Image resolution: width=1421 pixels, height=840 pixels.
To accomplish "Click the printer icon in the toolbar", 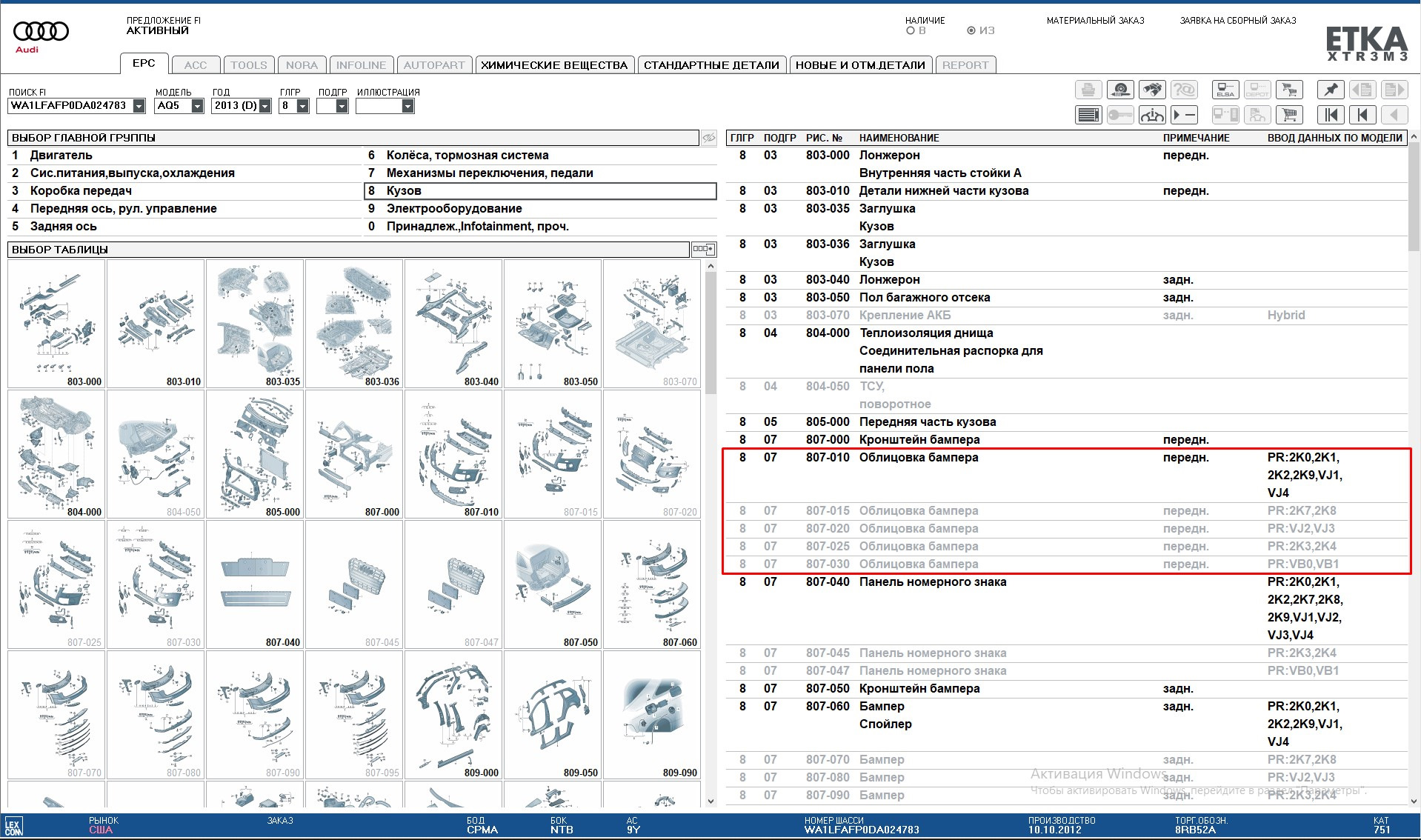I will click(1088, 90).
